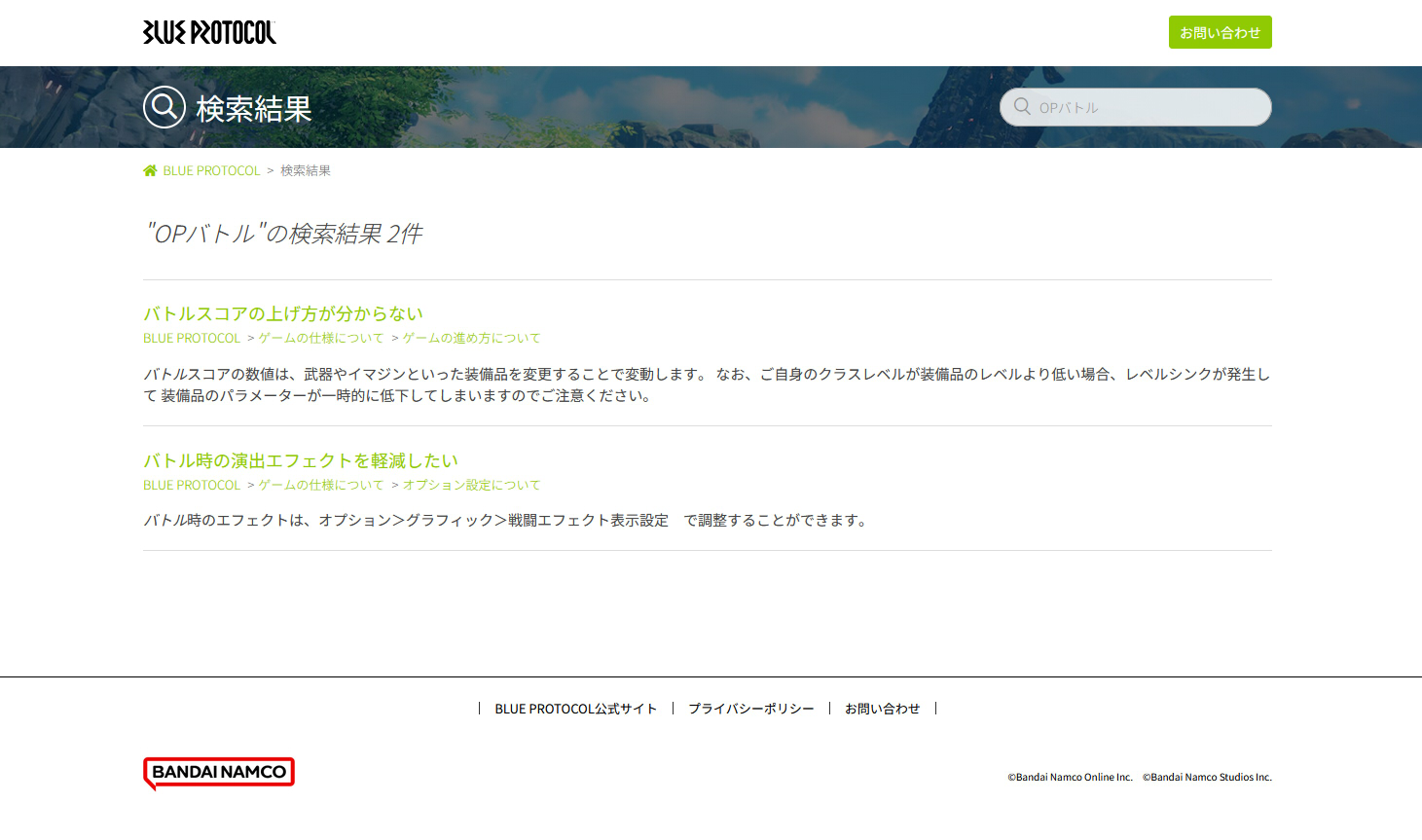The height and width of the screenshot is (840, 1422).
Task: Open バトルスコアの上げ方が分からない article
Action: pos(283,313)
